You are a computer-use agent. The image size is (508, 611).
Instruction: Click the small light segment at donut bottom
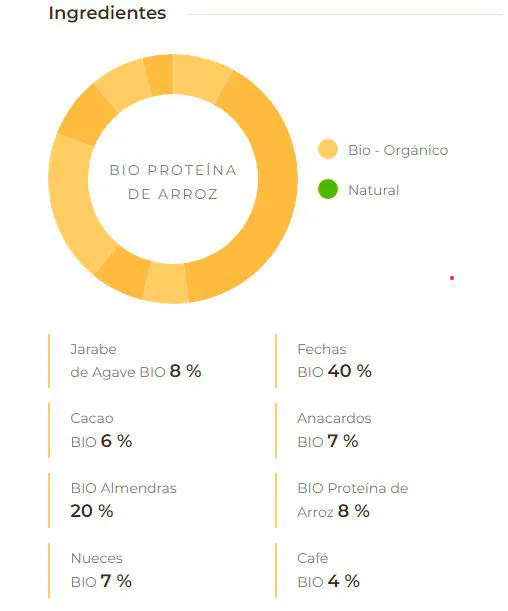(x=166, y=283)
